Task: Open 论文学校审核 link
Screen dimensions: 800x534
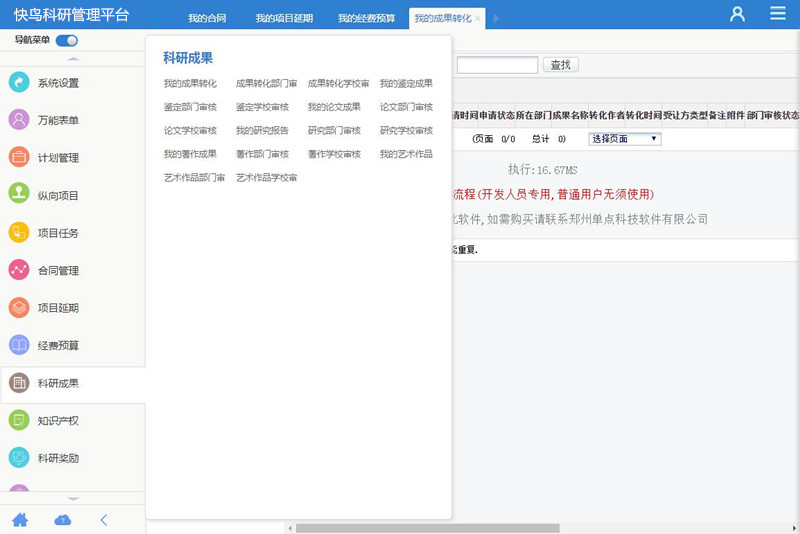Action: tap(190, 131)
